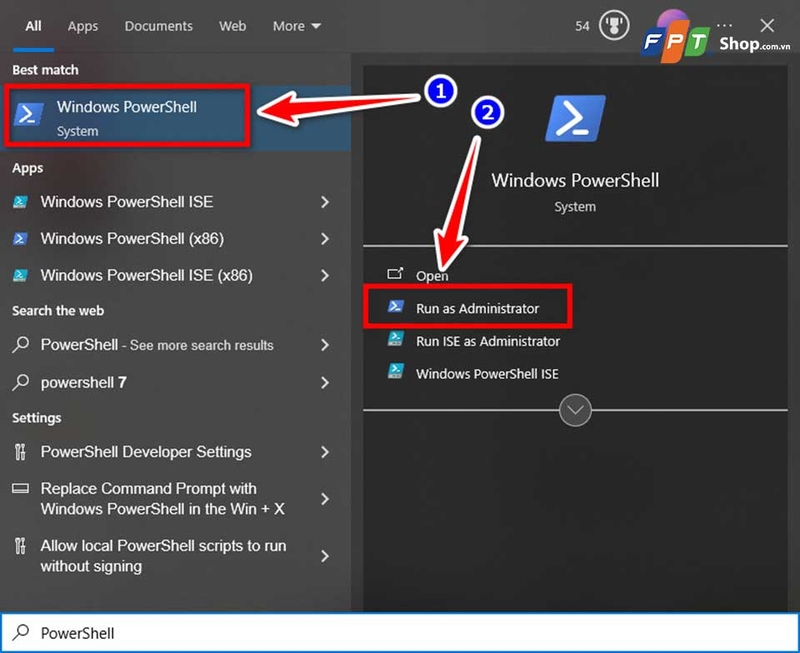
Task: Choose Run ISE as Administrator
Action: point(488,341)
